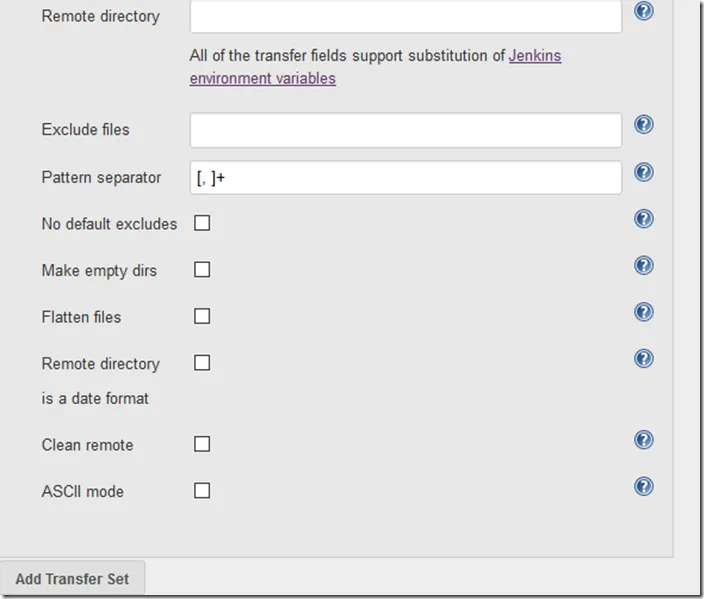Turn on ASCII mode checkbox

point(202,491)
